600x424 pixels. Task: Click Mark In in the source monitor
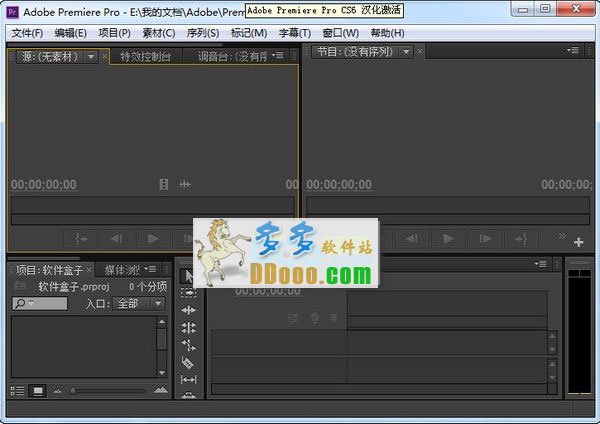[x=81, y=239]
